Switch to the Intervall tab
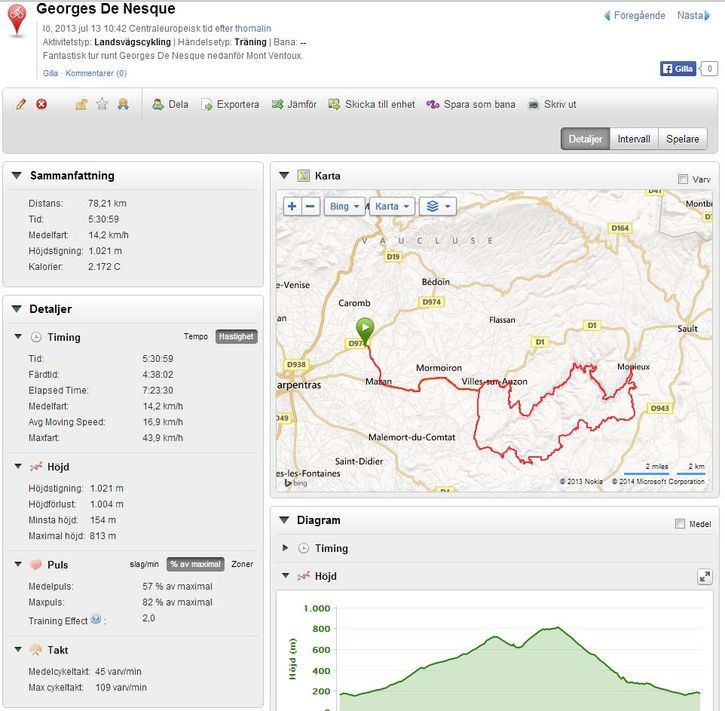725x711 pixels. point(634,139)
